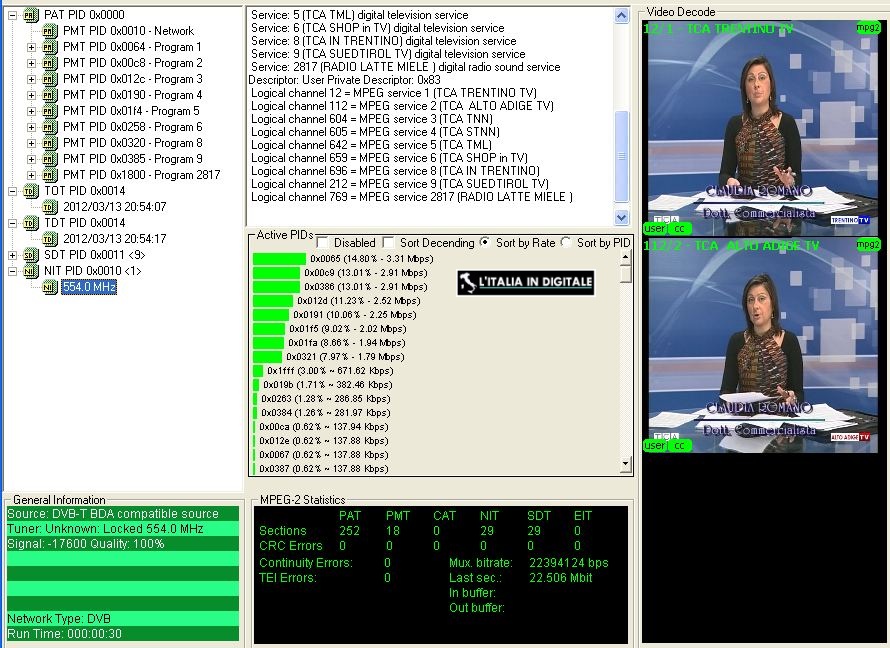Collapse the PAT PID 0x0000 tree node
The height and width of the screenshot is (648, 890).
point(13,15)
